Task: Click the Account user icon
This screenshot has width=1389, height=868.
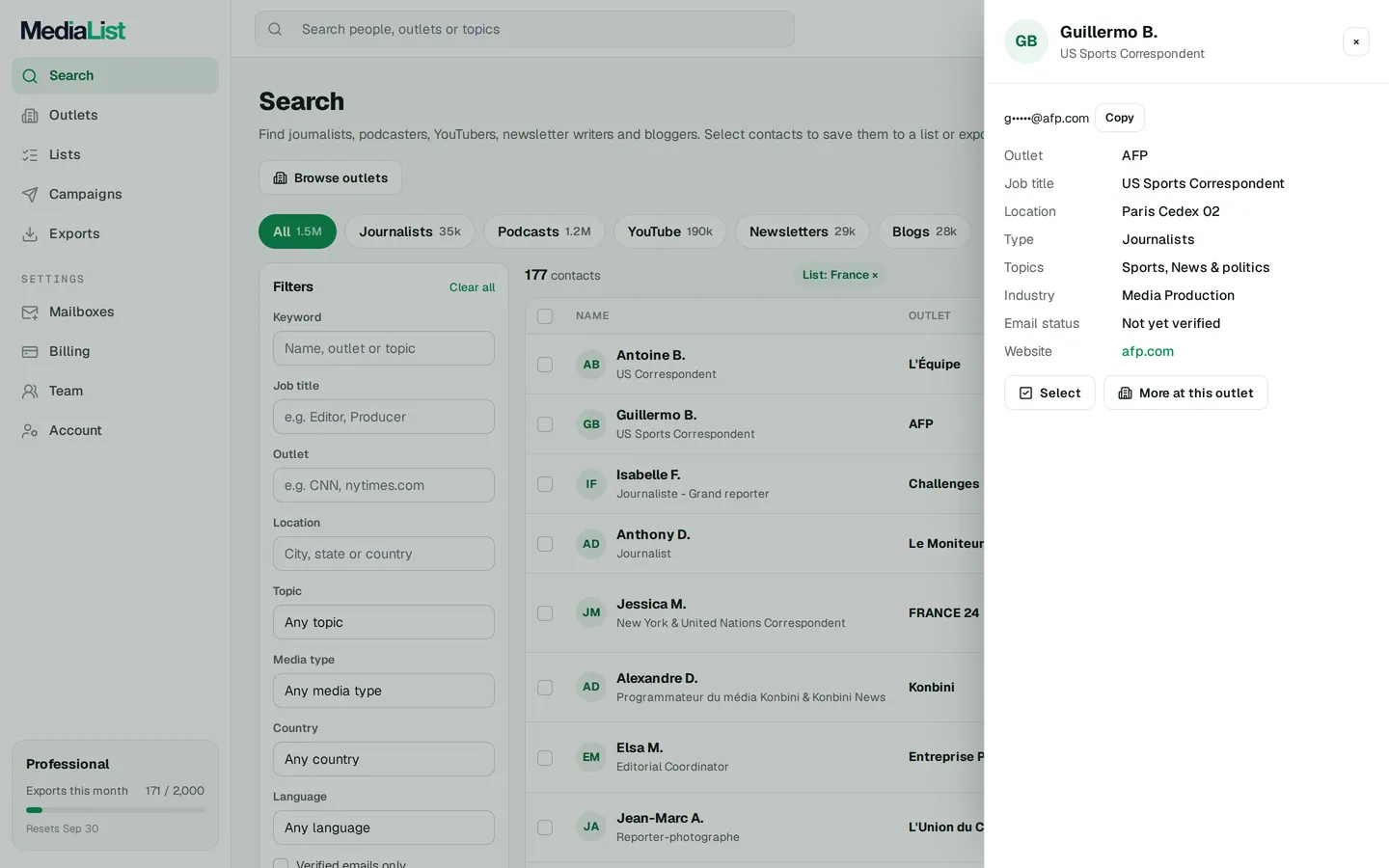Action: [x=30, y=430]
